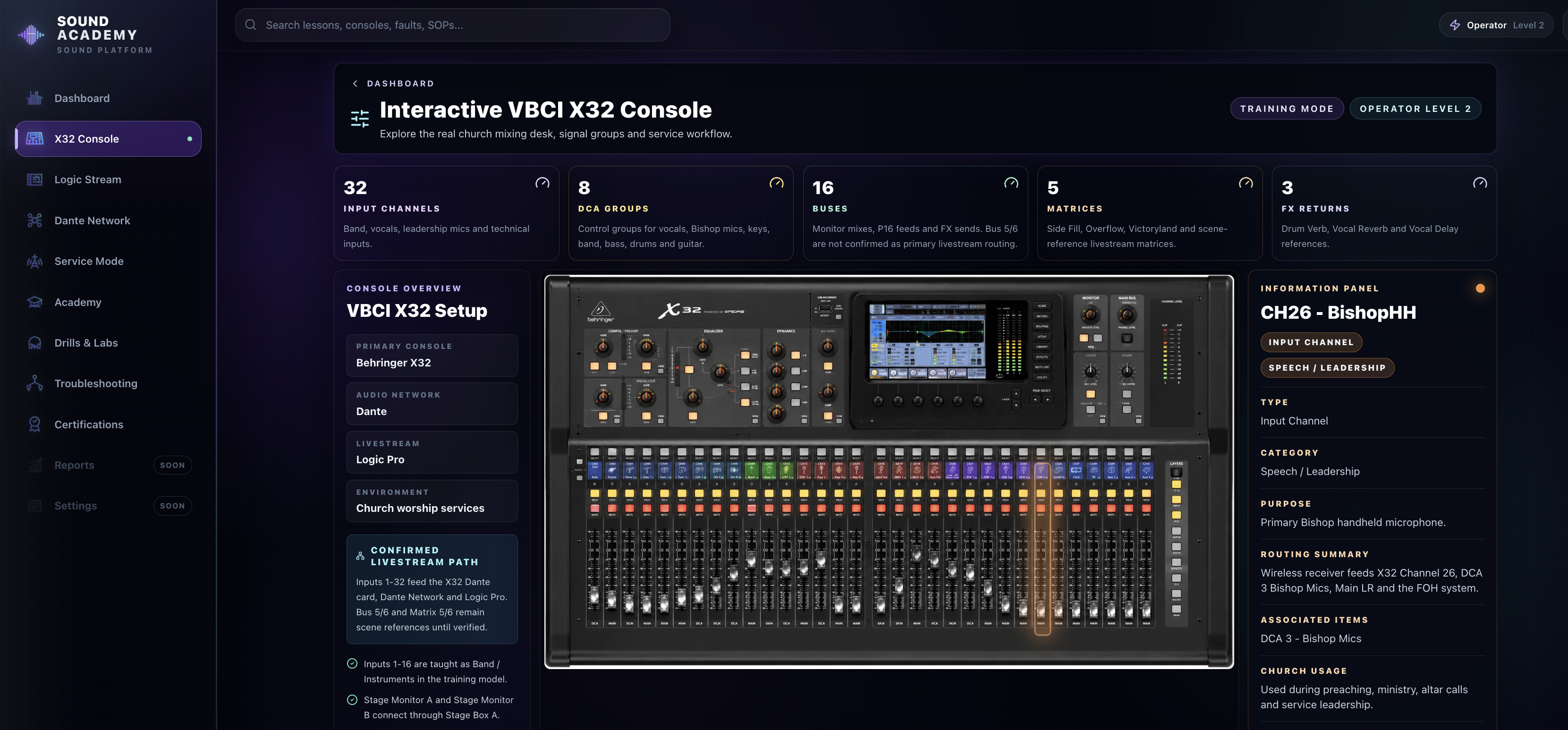
Task: Select the TB channel scribble strip
Action: pos(1094,471)
